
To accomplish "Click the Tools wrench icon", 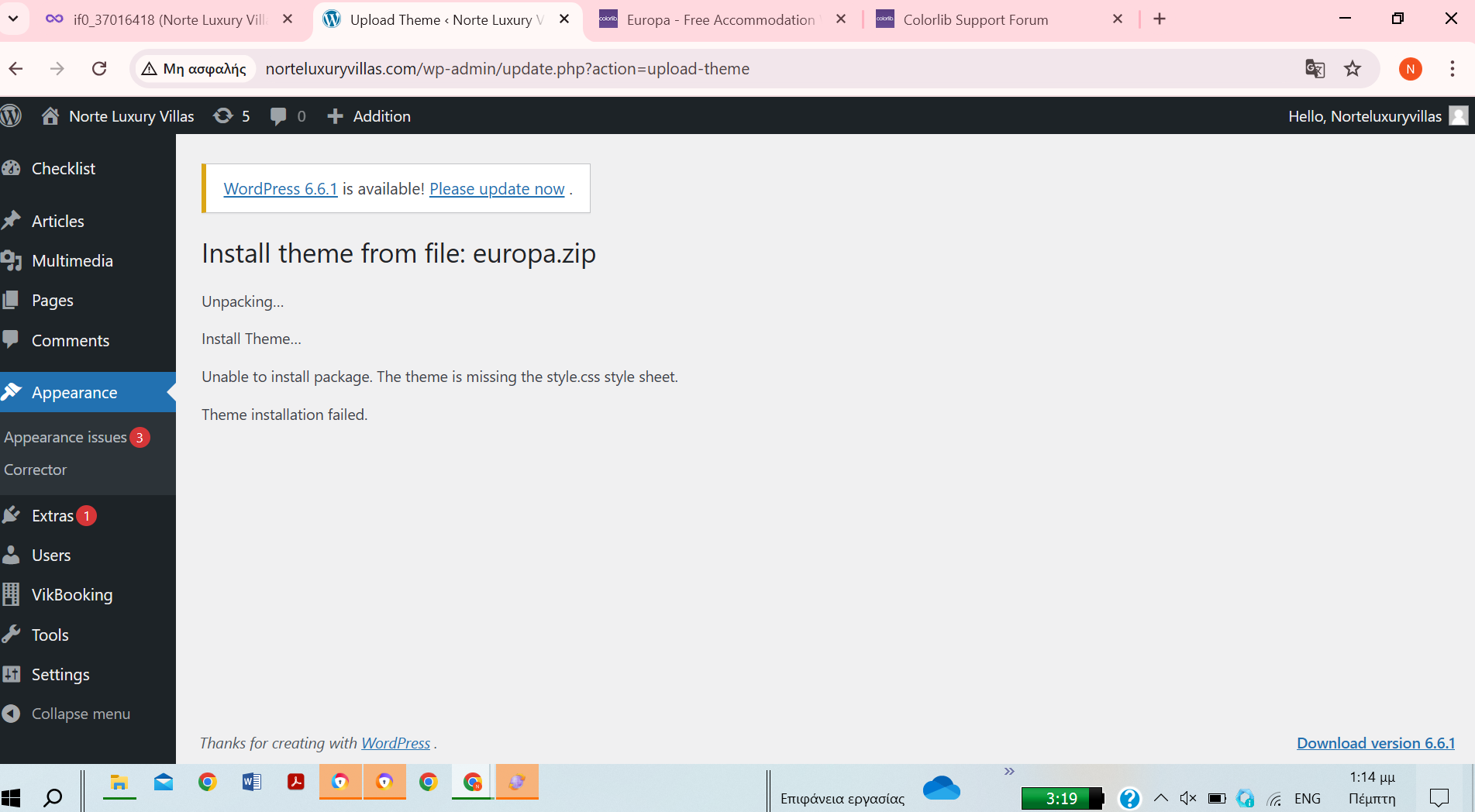I will 11,635.
